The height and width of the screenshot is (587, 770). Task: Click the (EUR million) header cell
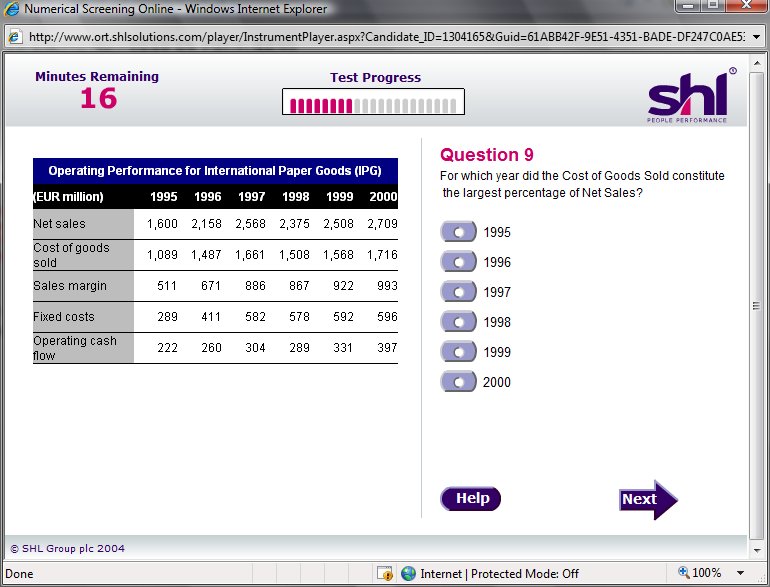[x=68, y=197]
